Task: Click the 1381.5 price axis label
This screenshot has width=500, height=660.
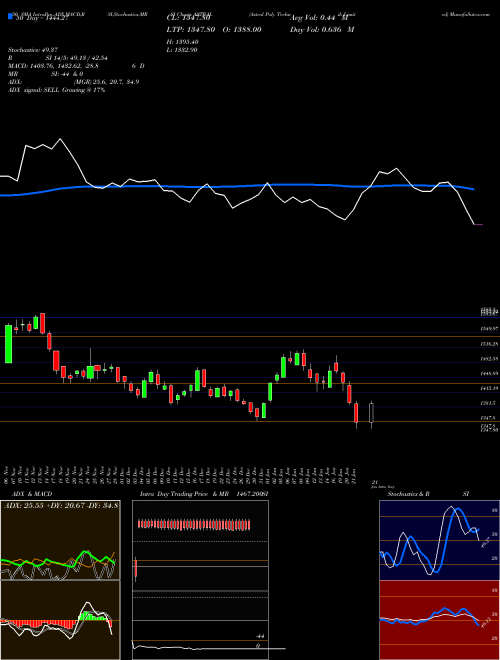Action: pyautogui.click(x=489, y=403)
